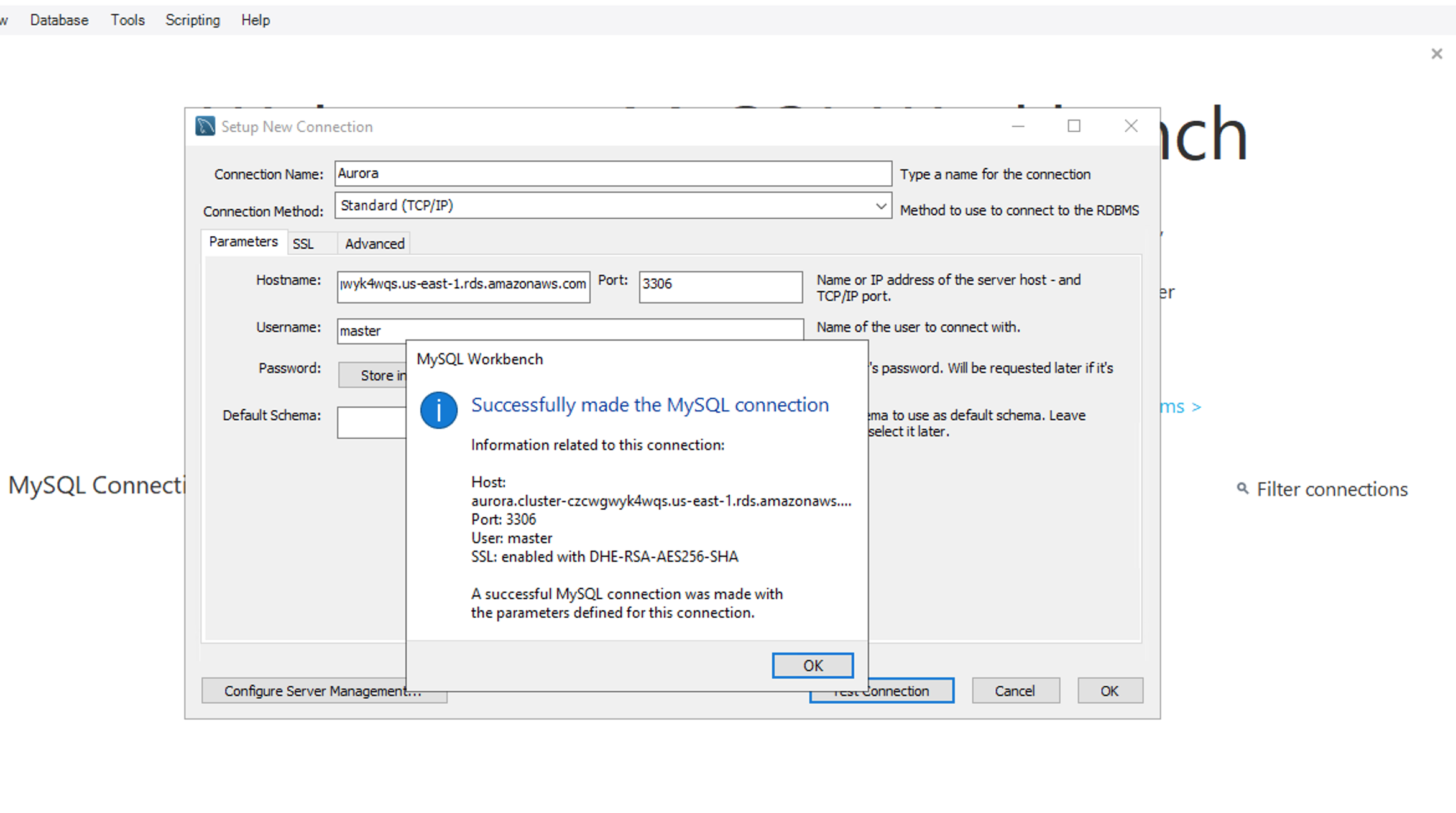Open the Database menu
The width and height of the screenshot is (1456, 813).
point(59,20)
